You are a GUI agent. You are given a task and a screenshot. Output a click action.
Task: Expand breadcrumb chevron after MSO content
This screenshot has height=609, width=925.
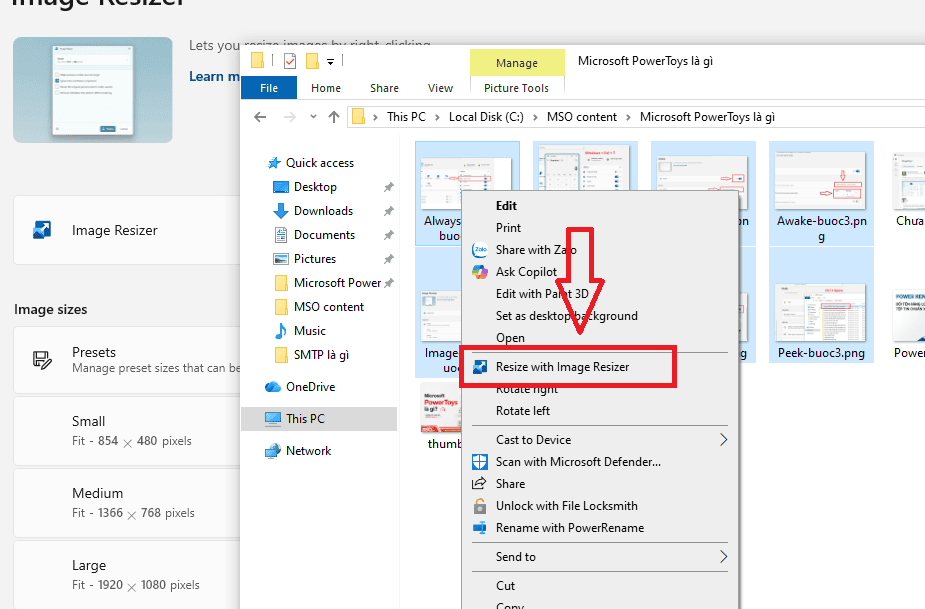click(x=628, y=117)
